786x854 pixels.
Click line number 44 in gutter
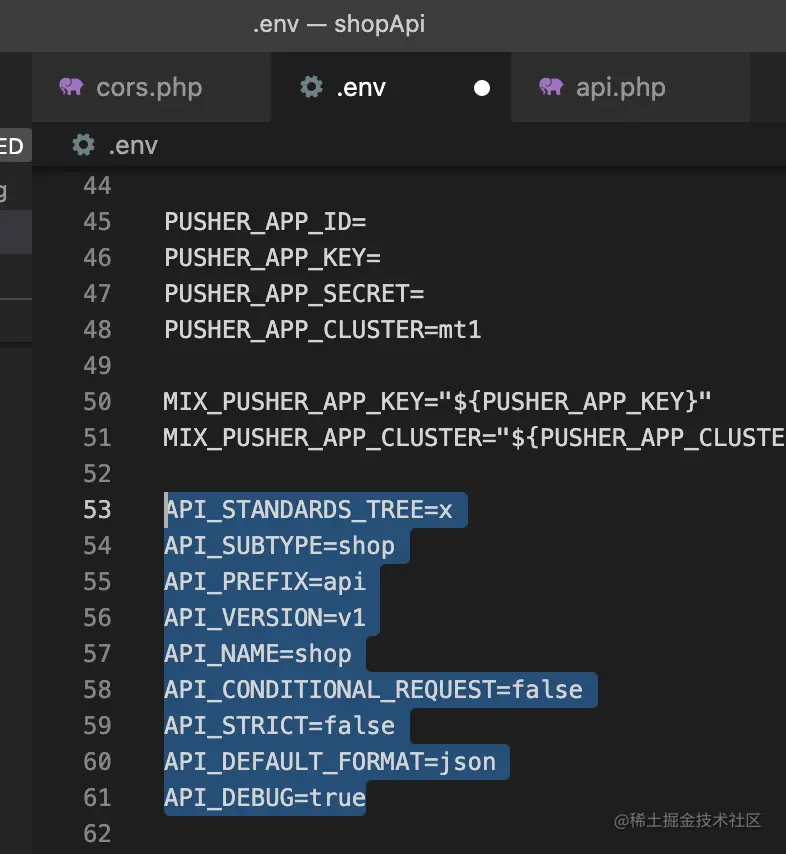click(x=98, y=186)
